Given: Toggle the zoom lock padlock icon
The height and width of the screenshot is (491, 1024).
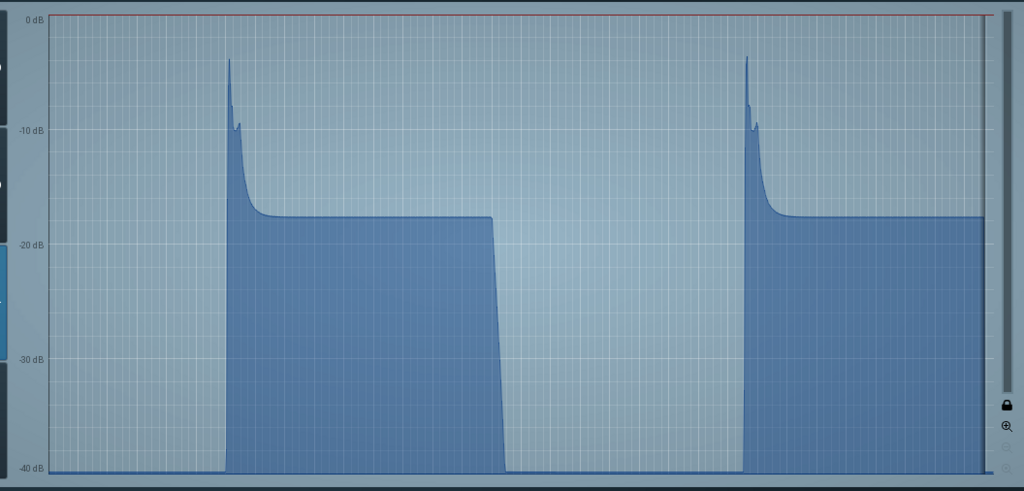Looking at the screenshot, I should [1007, 405].
